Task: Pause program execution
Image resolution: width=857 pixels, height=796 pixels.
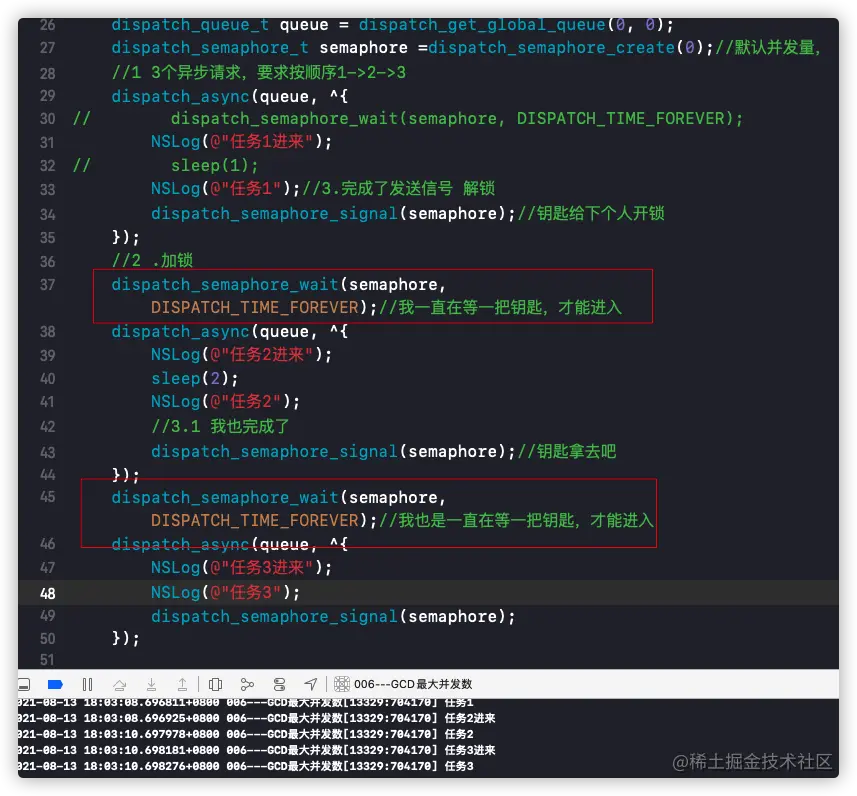Action: (87, 684)
